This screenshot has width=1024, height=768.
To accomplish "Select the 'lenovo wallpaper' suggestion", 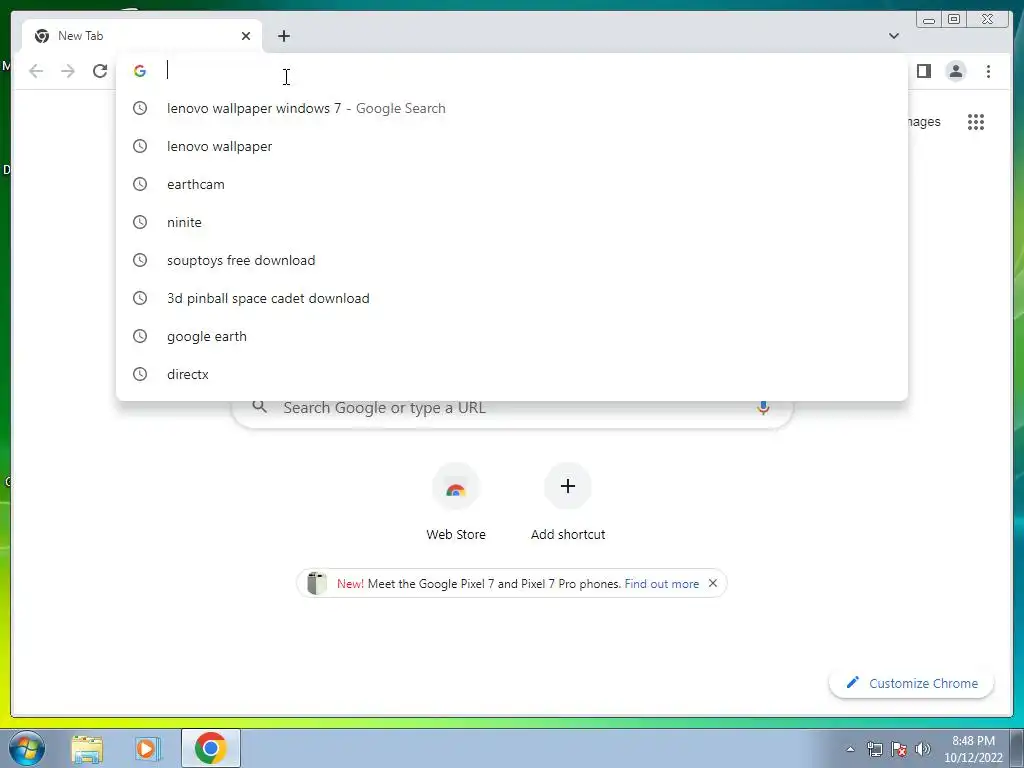I will (x=512, y=146).
